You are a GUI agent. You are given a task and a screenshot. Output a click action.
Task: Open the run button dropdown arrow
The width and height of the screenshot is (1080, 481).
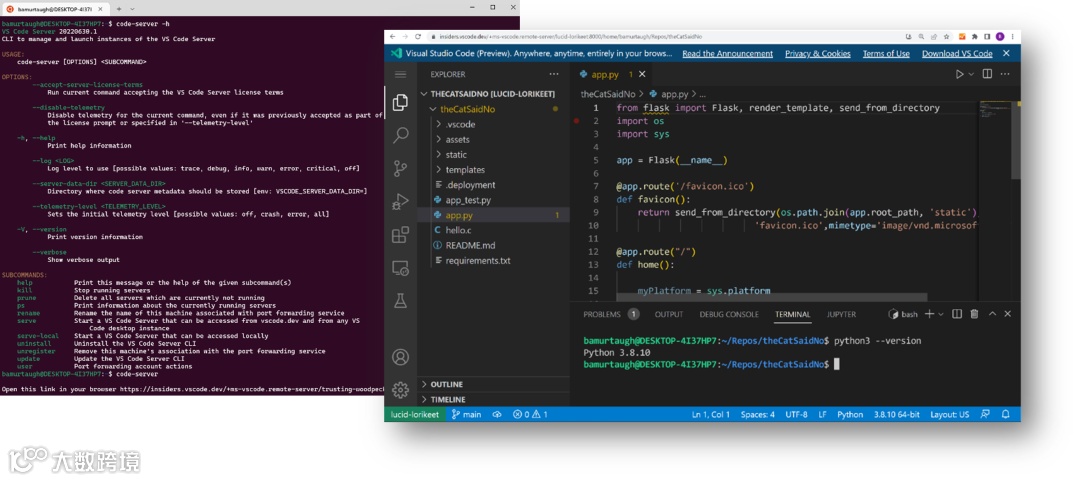(971, 74)
